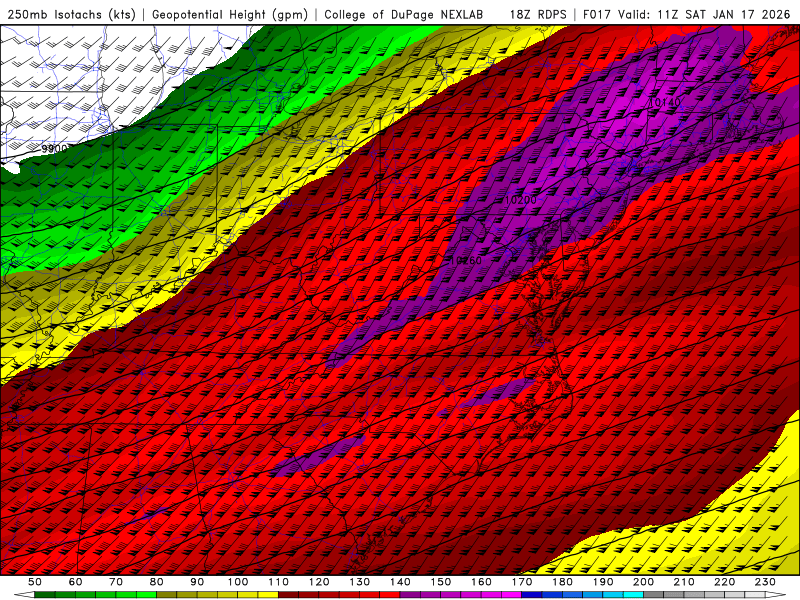Click the 150 value on the color scale

tap(441, 582)
